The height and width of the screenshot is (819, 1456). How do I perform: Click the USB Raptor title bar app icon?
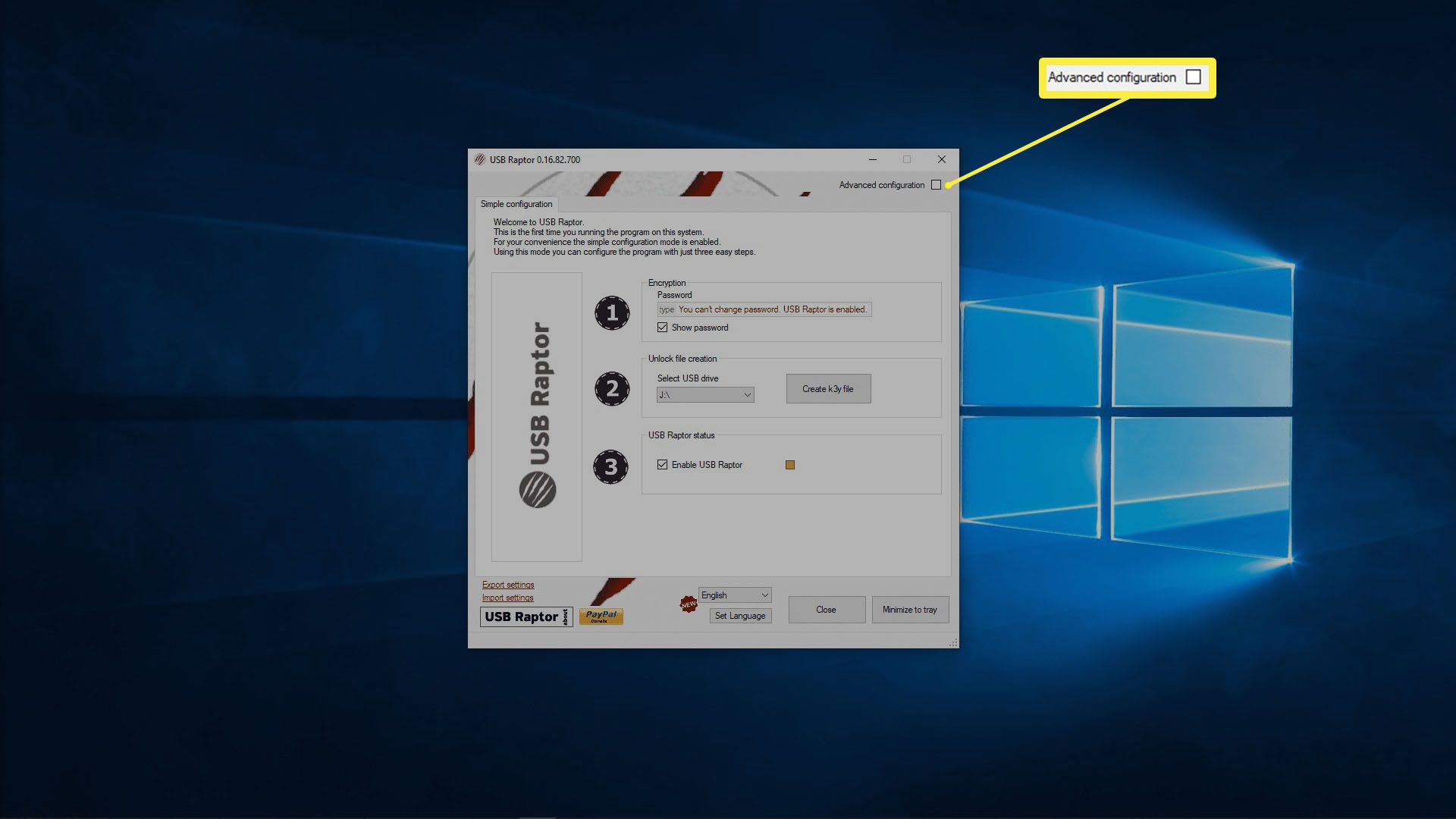[x=479, y=160]
